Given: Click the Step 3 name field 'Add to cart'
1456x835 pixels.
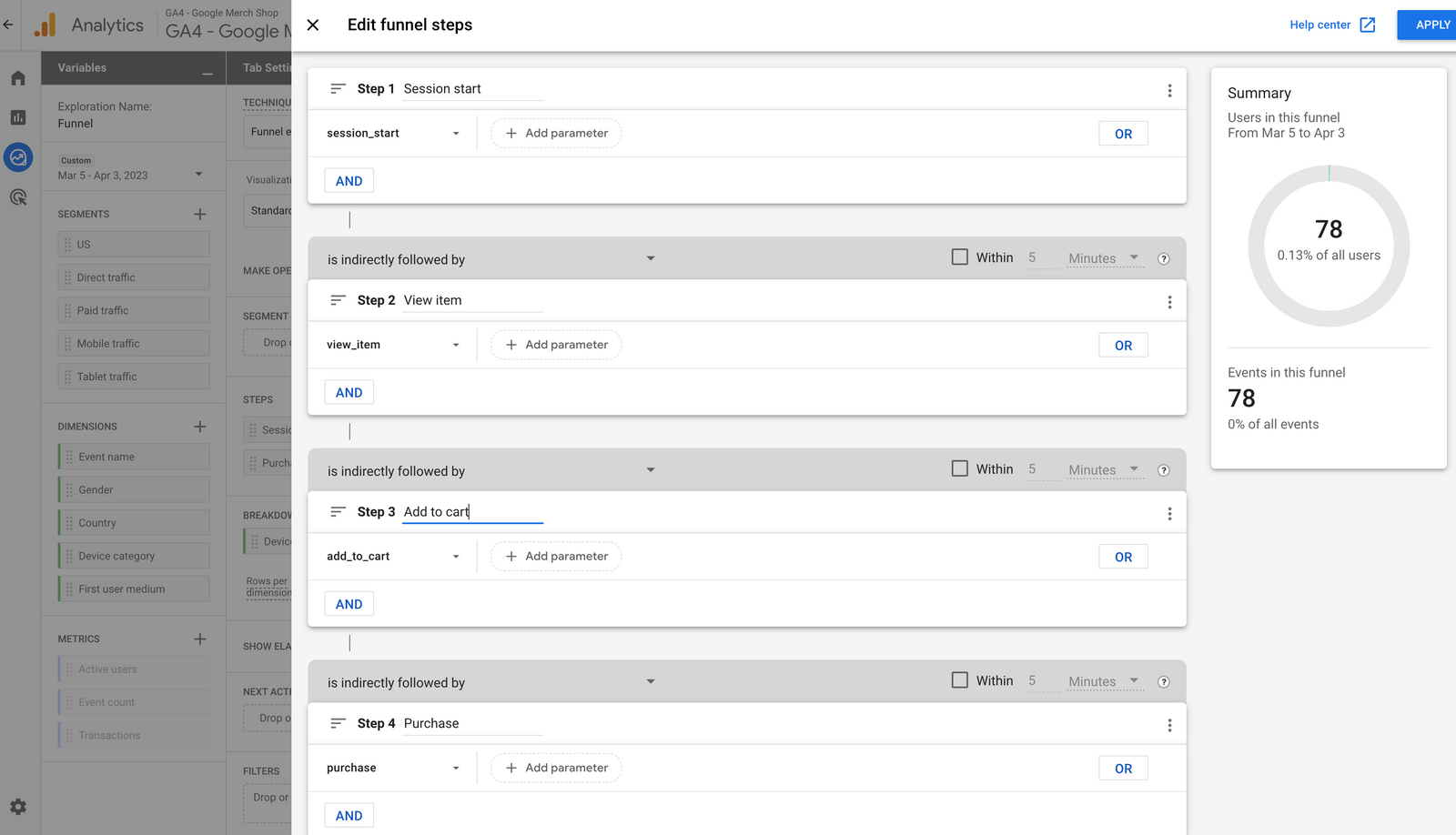Looking at the screenshot, I should 471,511.
